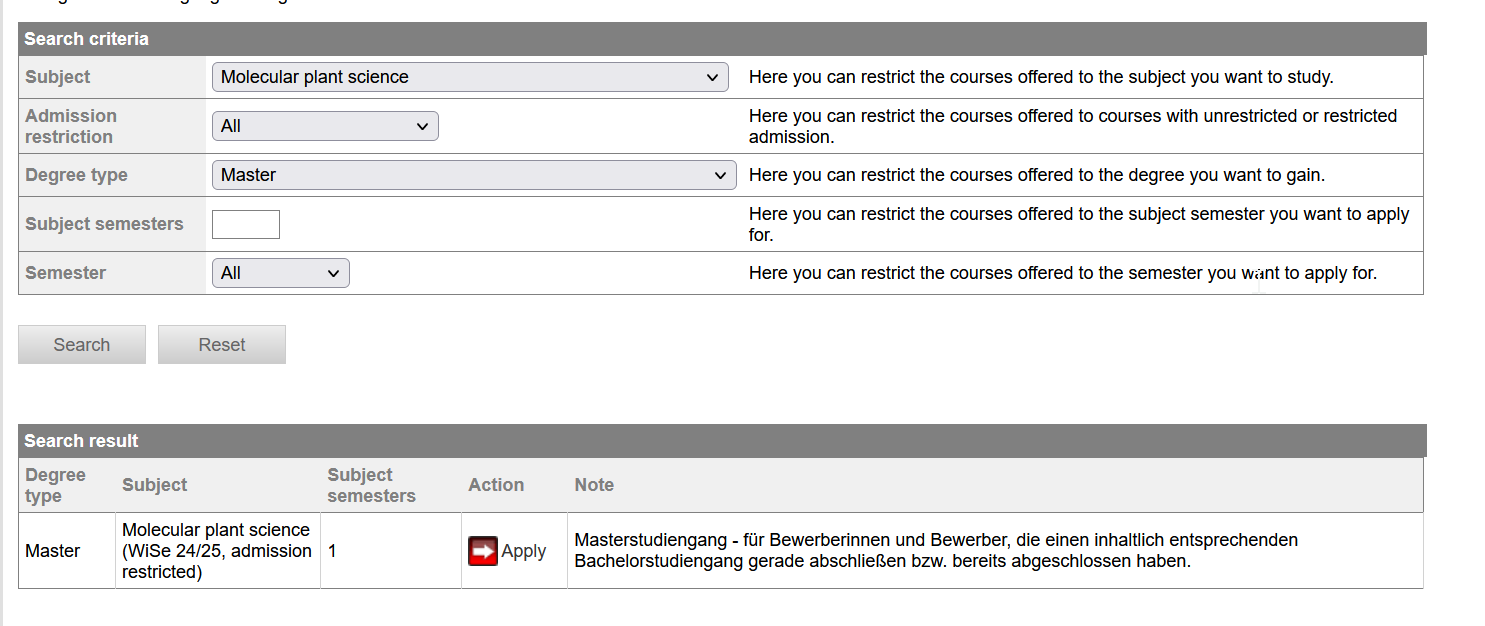Click the Apply link in the search result

point(524,550)
